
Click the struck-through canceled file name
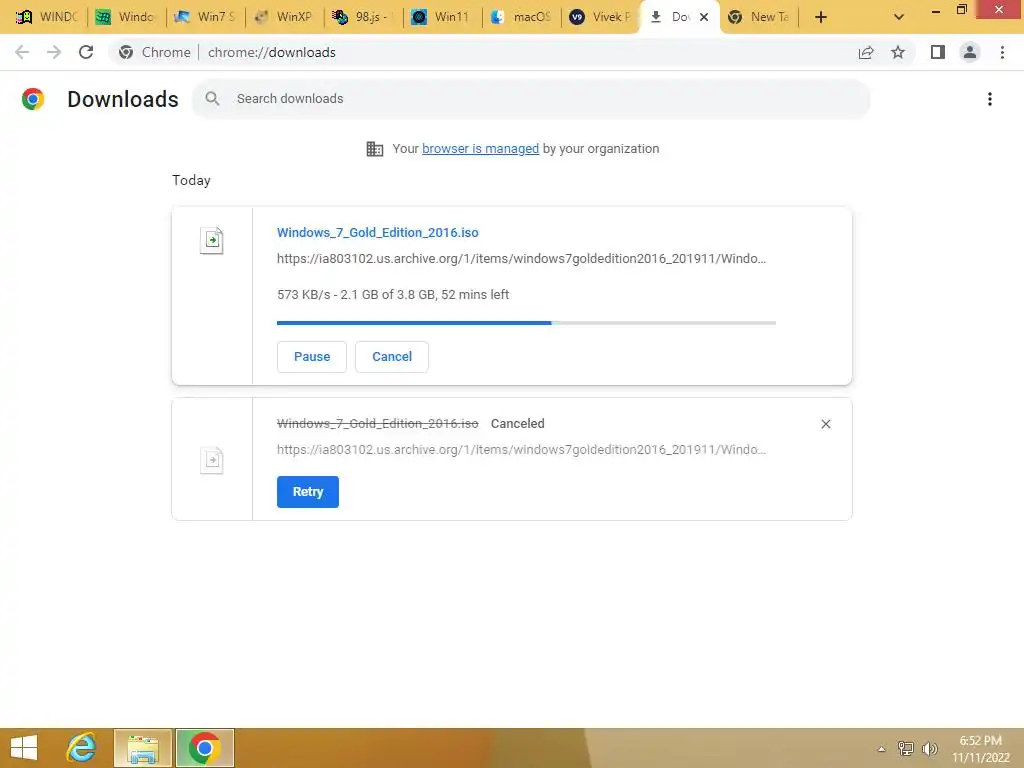click(x=377, y=424)
